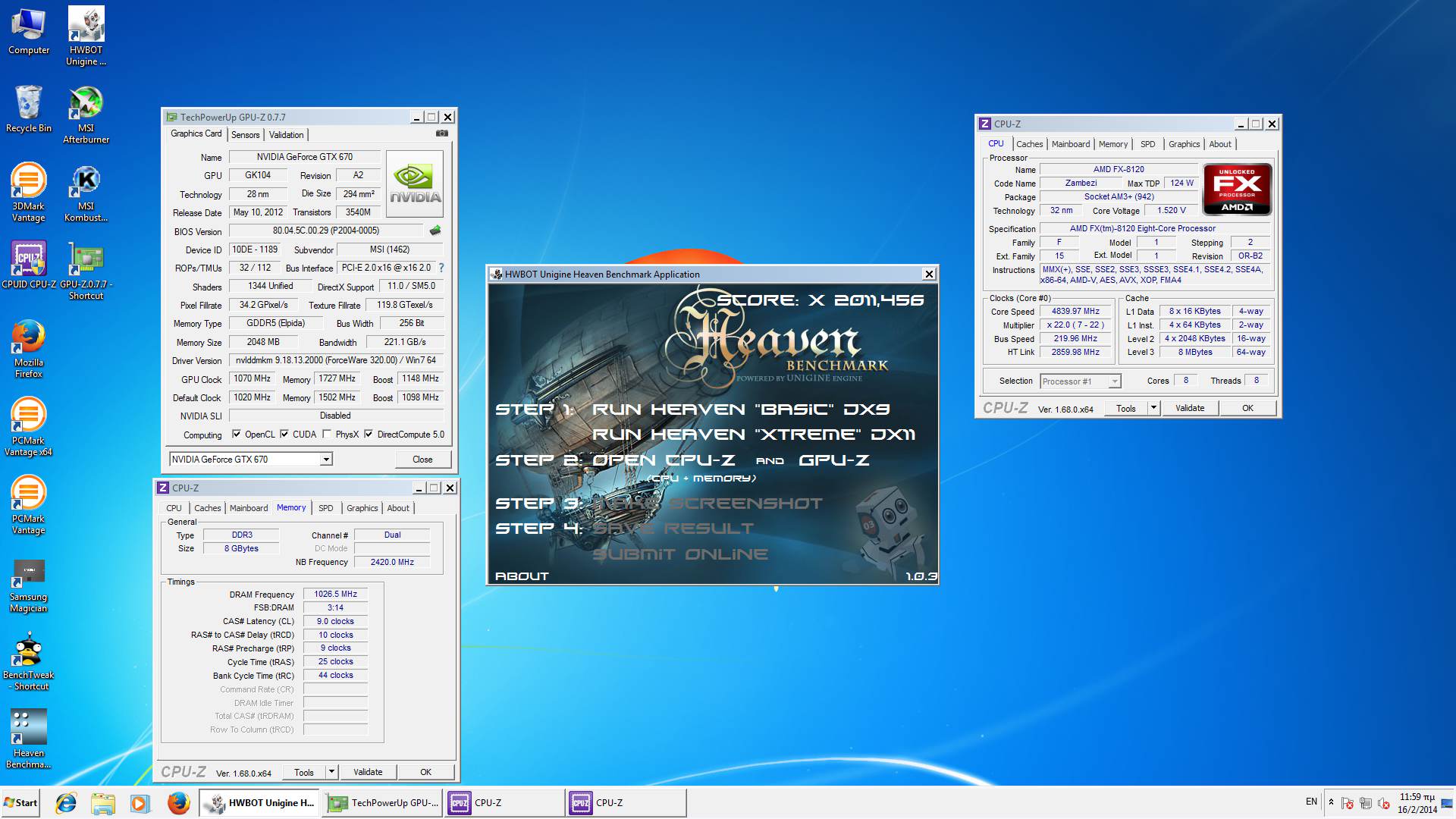
Task: Open Internet Explorer from taskbar
Action: coord(67,802)
